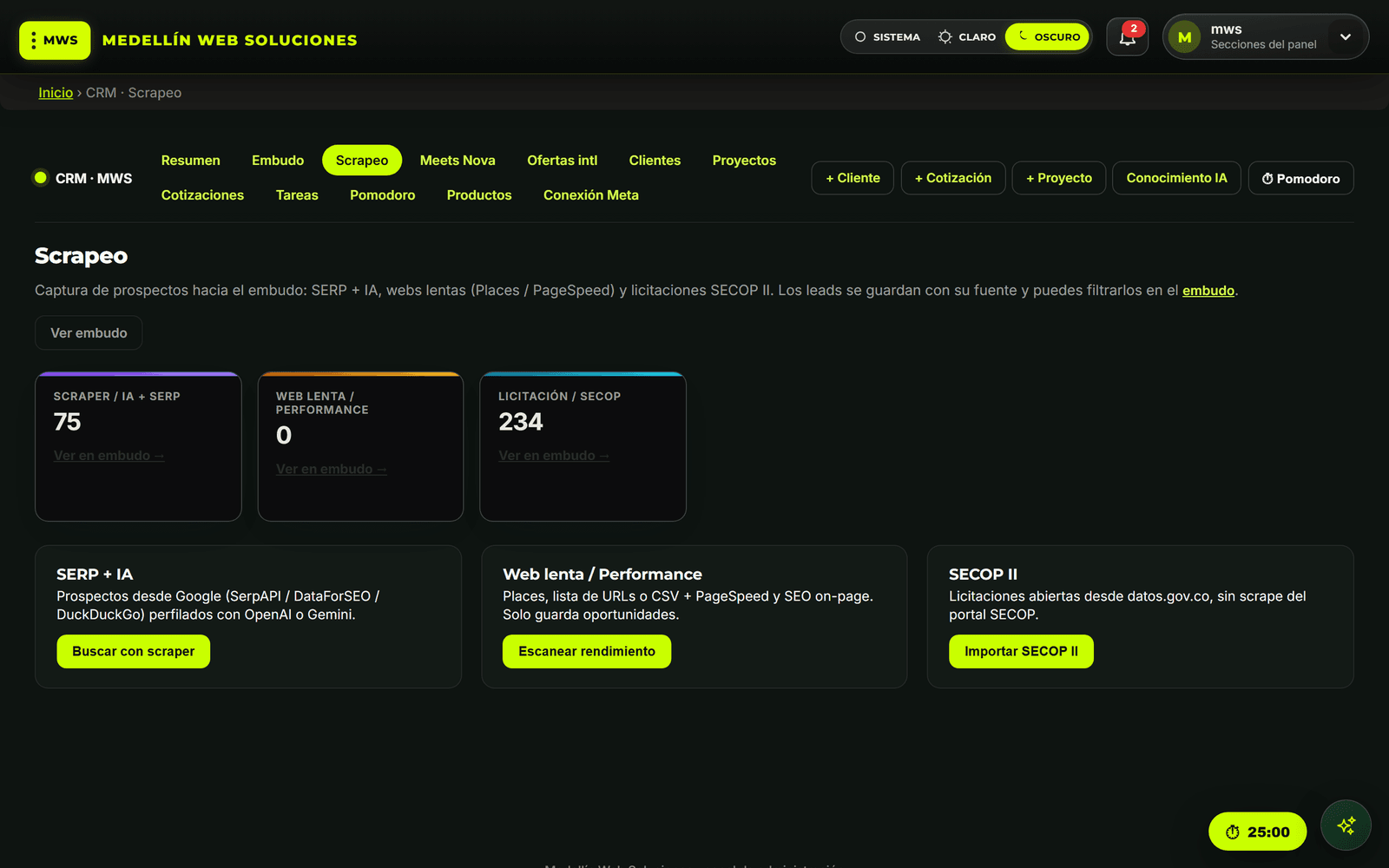Screen dimensions: 1389x868
Task: Select the Scrapeo tab
Action: click(x=362, y=161)
